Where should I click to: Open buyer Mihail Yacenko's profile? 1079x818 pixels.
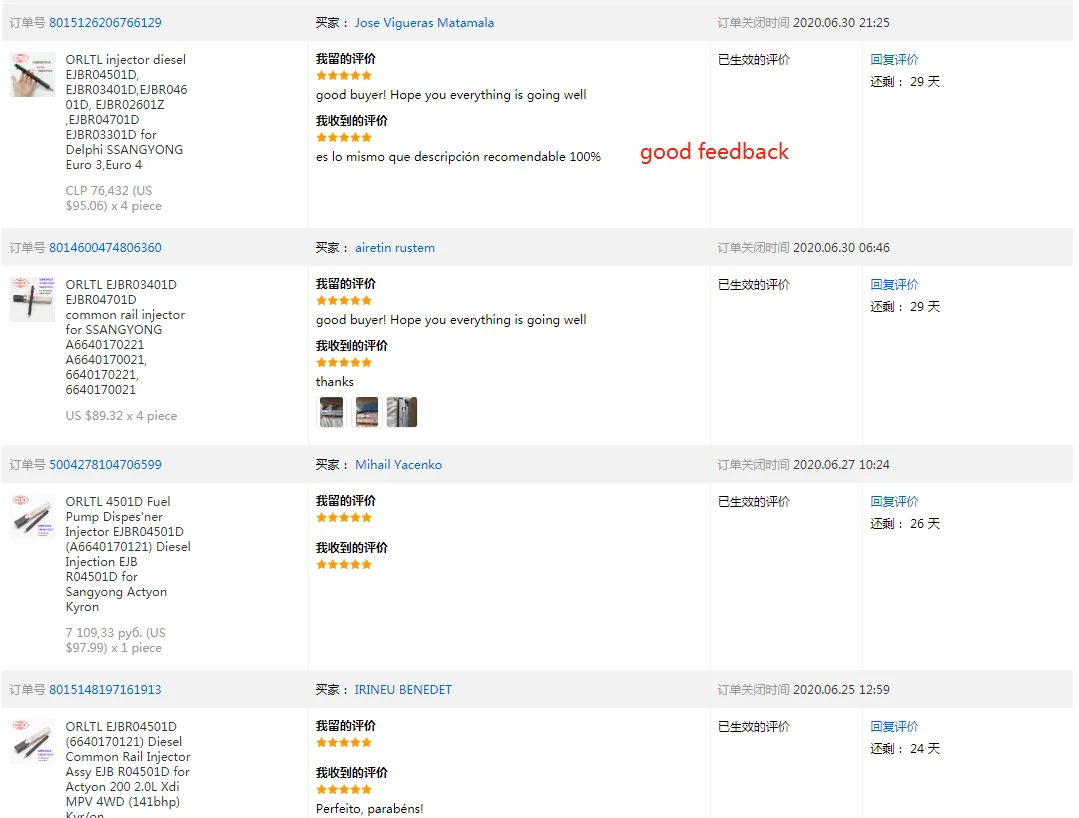(398, 465)
